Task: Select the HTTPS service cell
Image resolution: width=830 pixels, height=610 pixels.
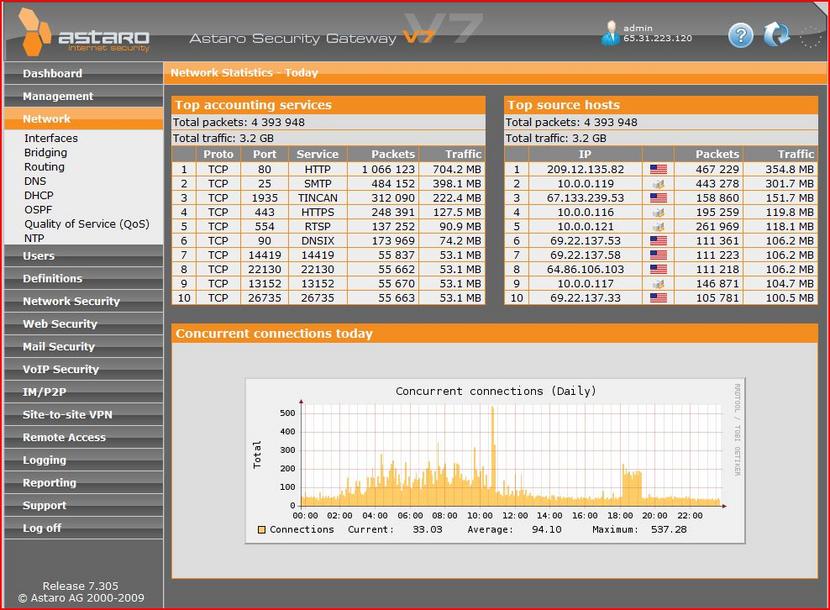Action: (x=318, y=212)
